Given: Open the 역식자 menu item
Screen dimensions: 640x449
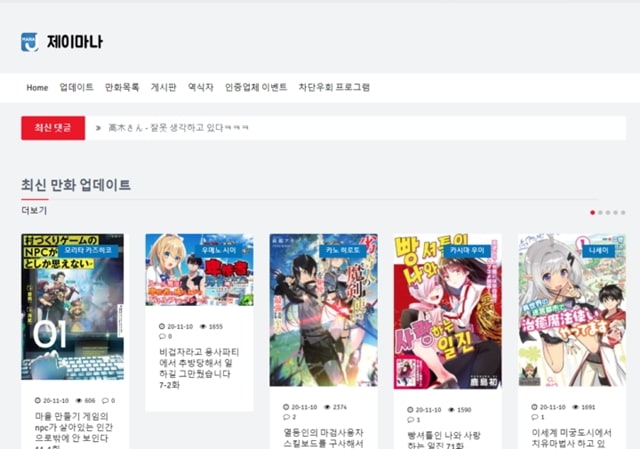Looking at the screenshot, I should pyautogui.click(x=200, y=87).
